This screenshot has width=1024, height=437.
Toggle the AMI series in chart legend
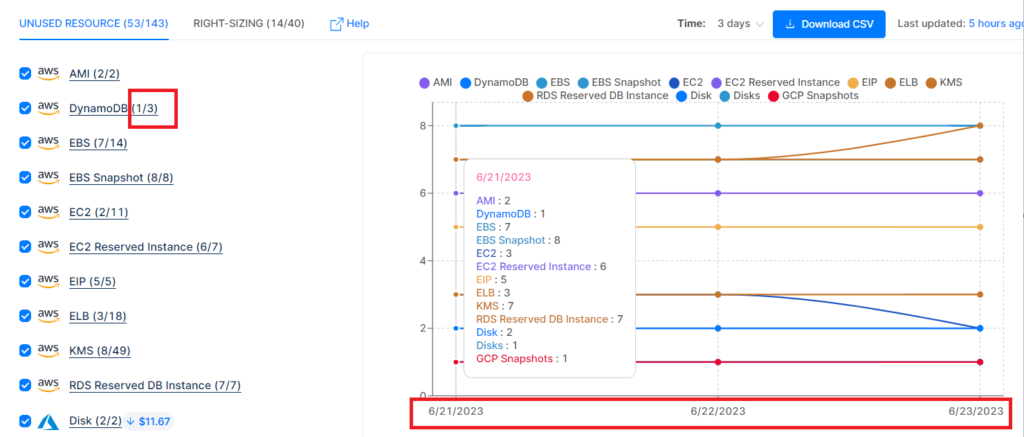[435, 83]
